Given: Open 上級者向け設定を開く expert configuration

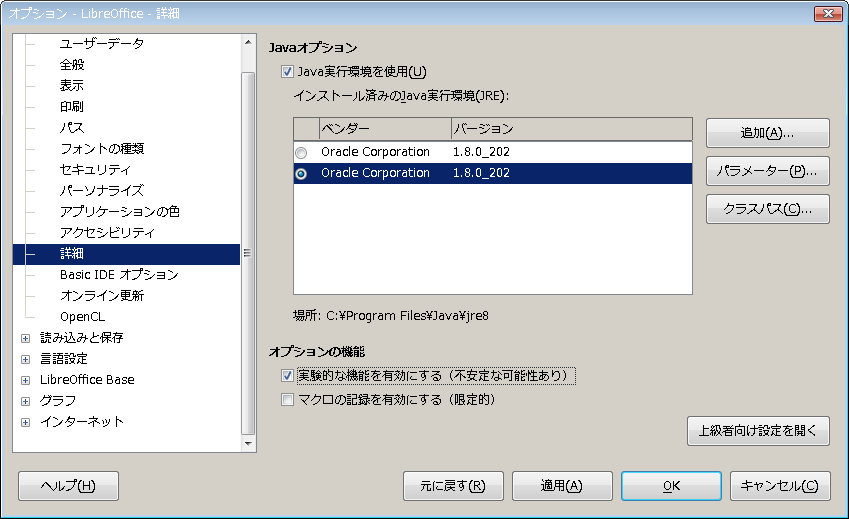Looking at the screenshot, I should click(x=758, y=431).
